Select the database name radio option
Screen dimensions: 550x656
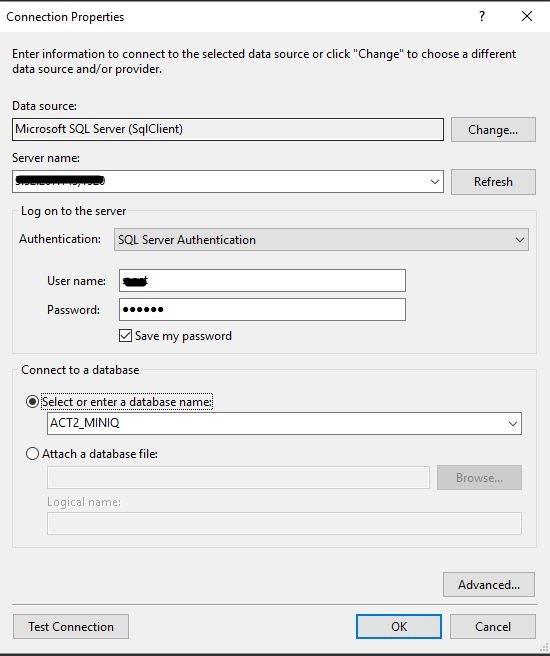(x=32, y=402)
